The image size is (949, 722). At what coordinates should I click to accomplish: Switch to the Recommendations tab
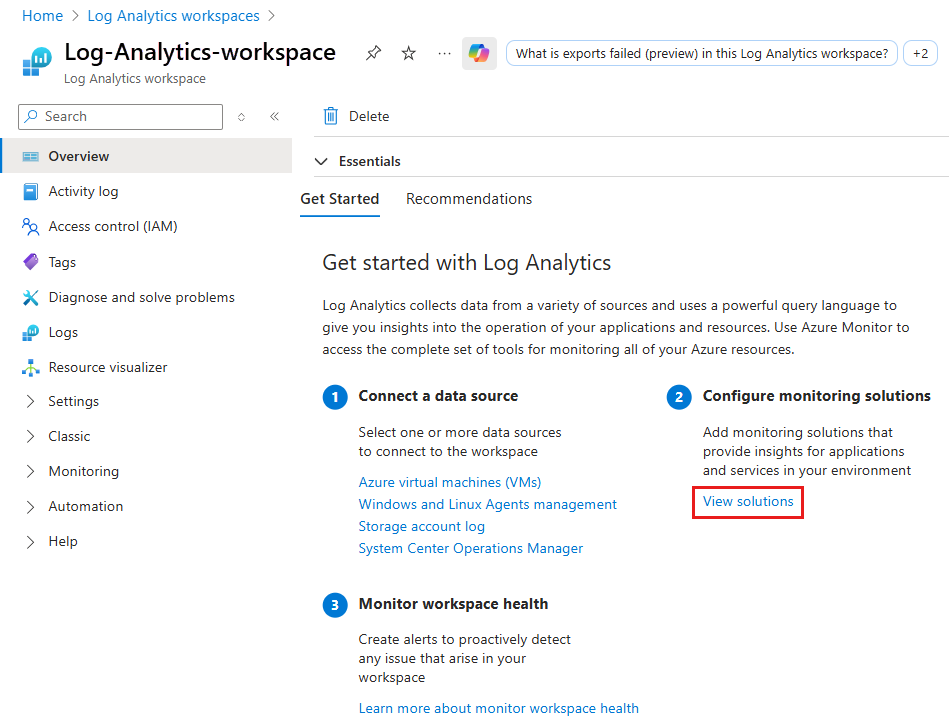coord(469,199)
